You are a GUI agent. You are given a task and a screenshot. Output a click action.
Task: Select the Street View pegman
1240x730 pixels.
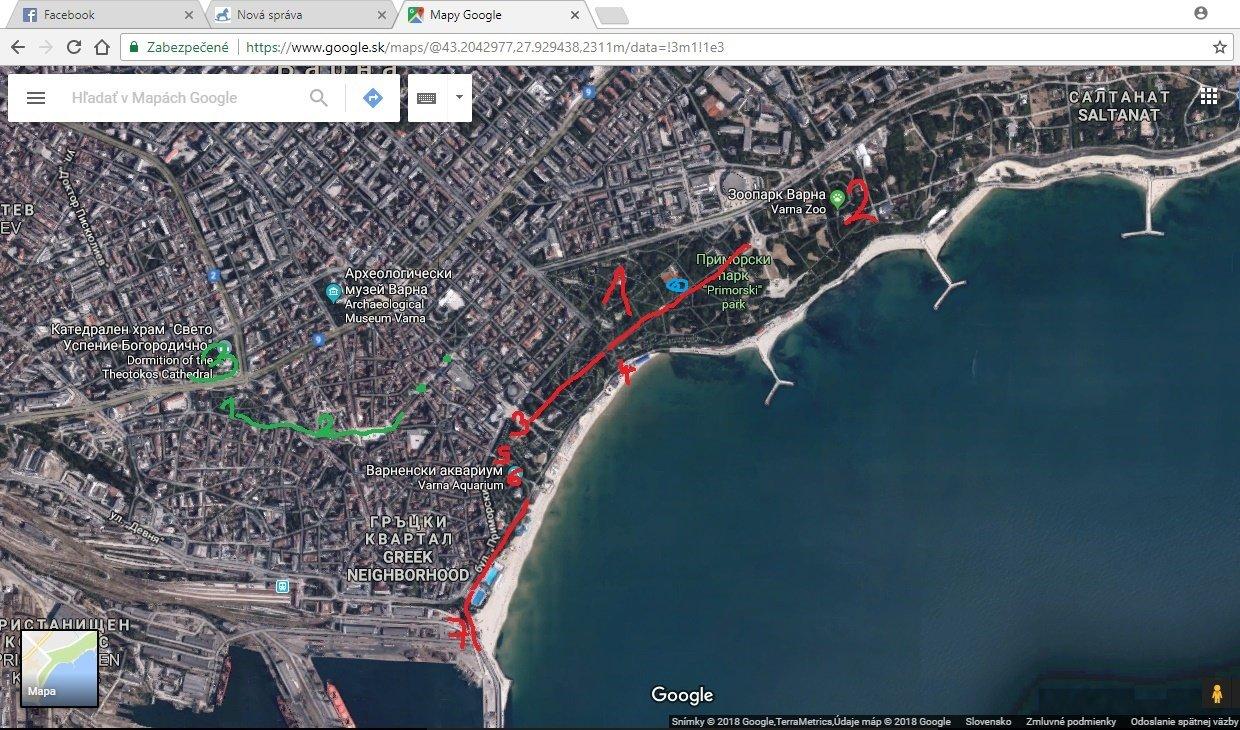tap(1216, 693)
